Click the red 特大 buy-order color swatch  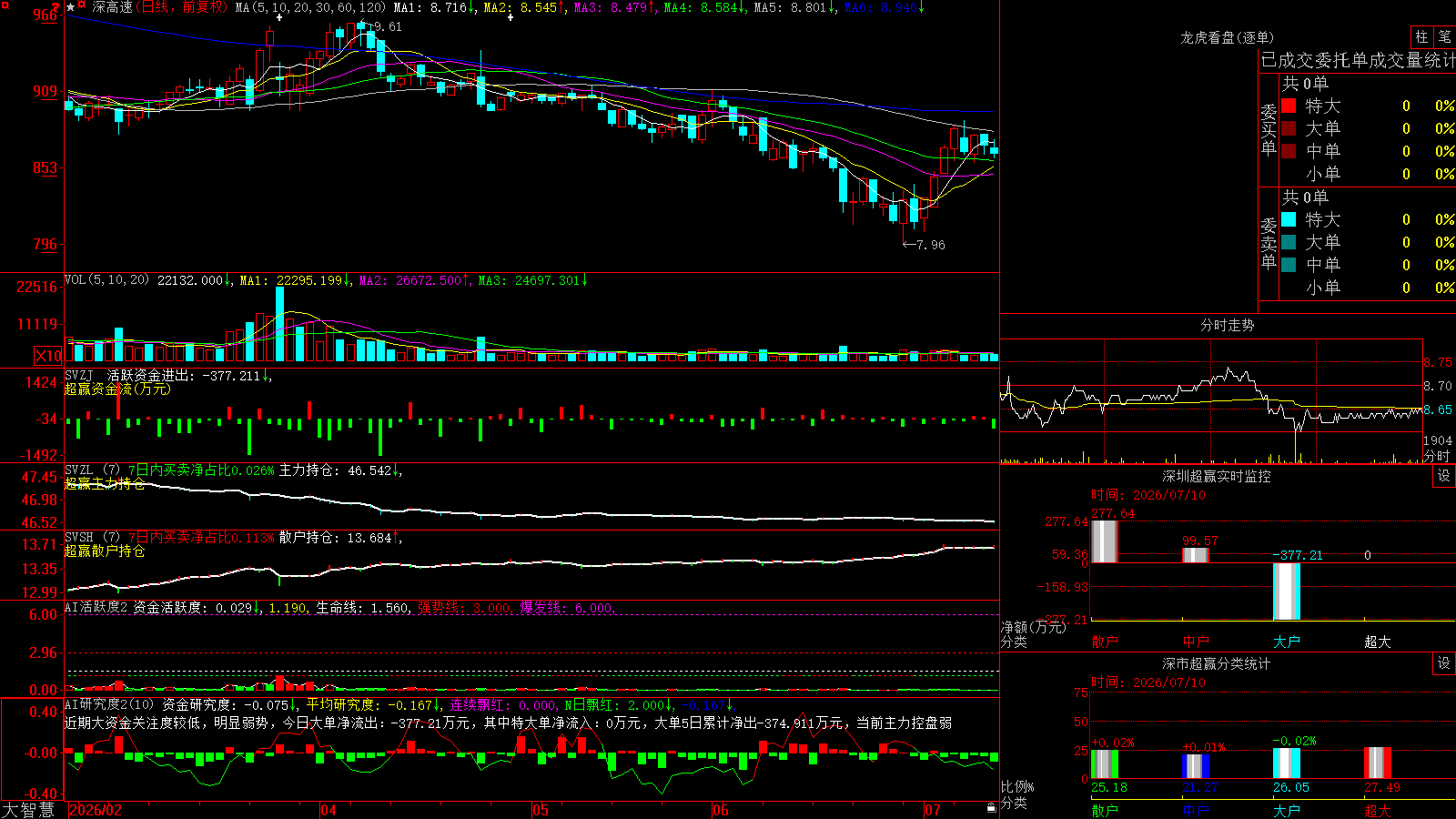click(x=1289, y=106)
